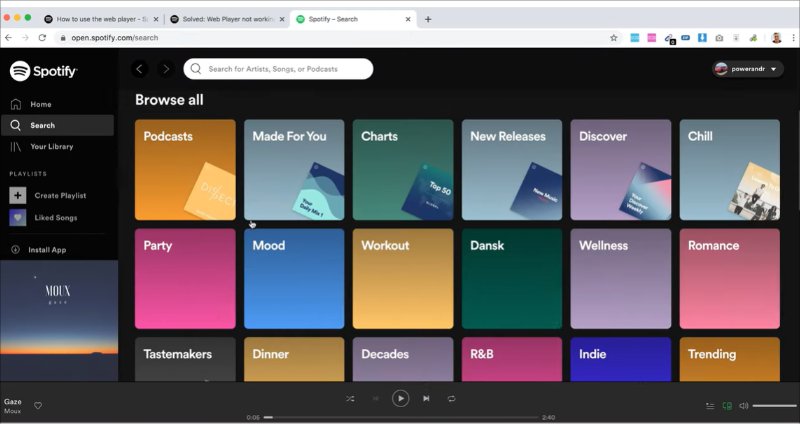Switch to 'How to use the web player' tab
This screenshot has height=424, width=800.
pos(102,19)
